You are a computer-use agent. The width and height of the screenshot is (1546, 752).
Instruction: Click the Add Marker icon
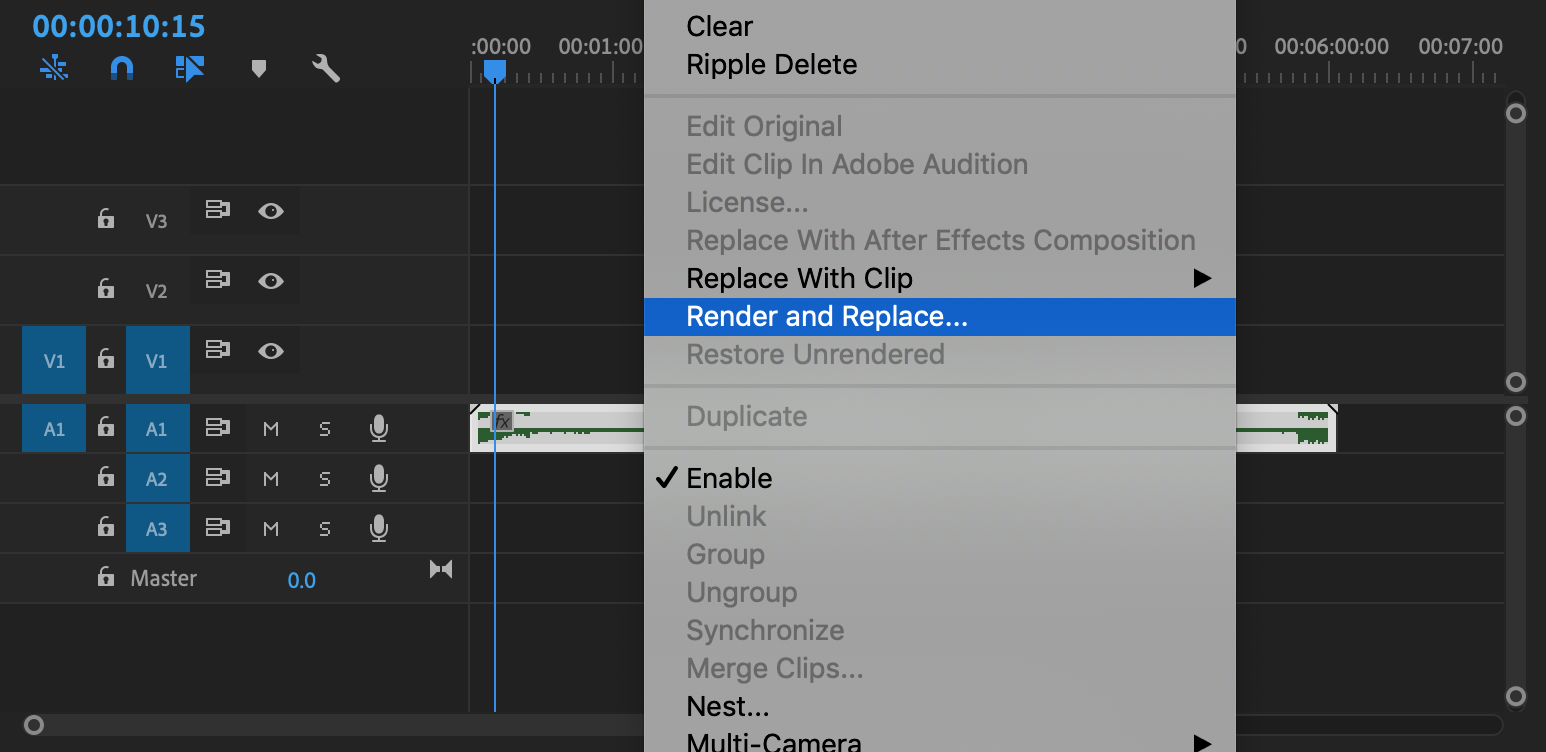(x=259, y=68)
